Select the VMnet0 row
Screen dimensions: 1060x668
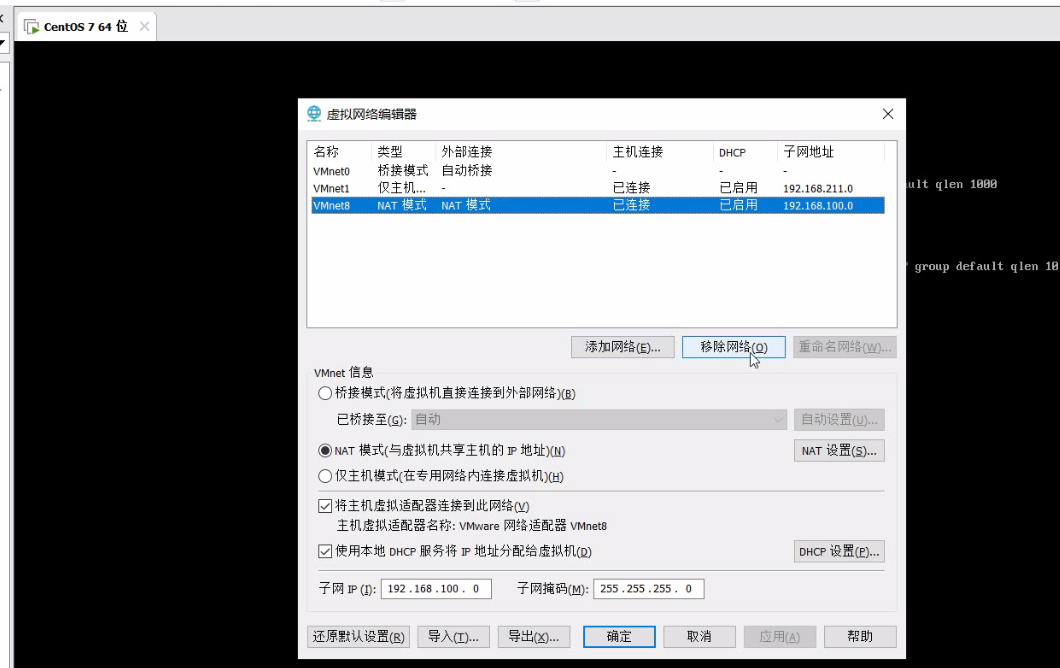tap(598, 171)
